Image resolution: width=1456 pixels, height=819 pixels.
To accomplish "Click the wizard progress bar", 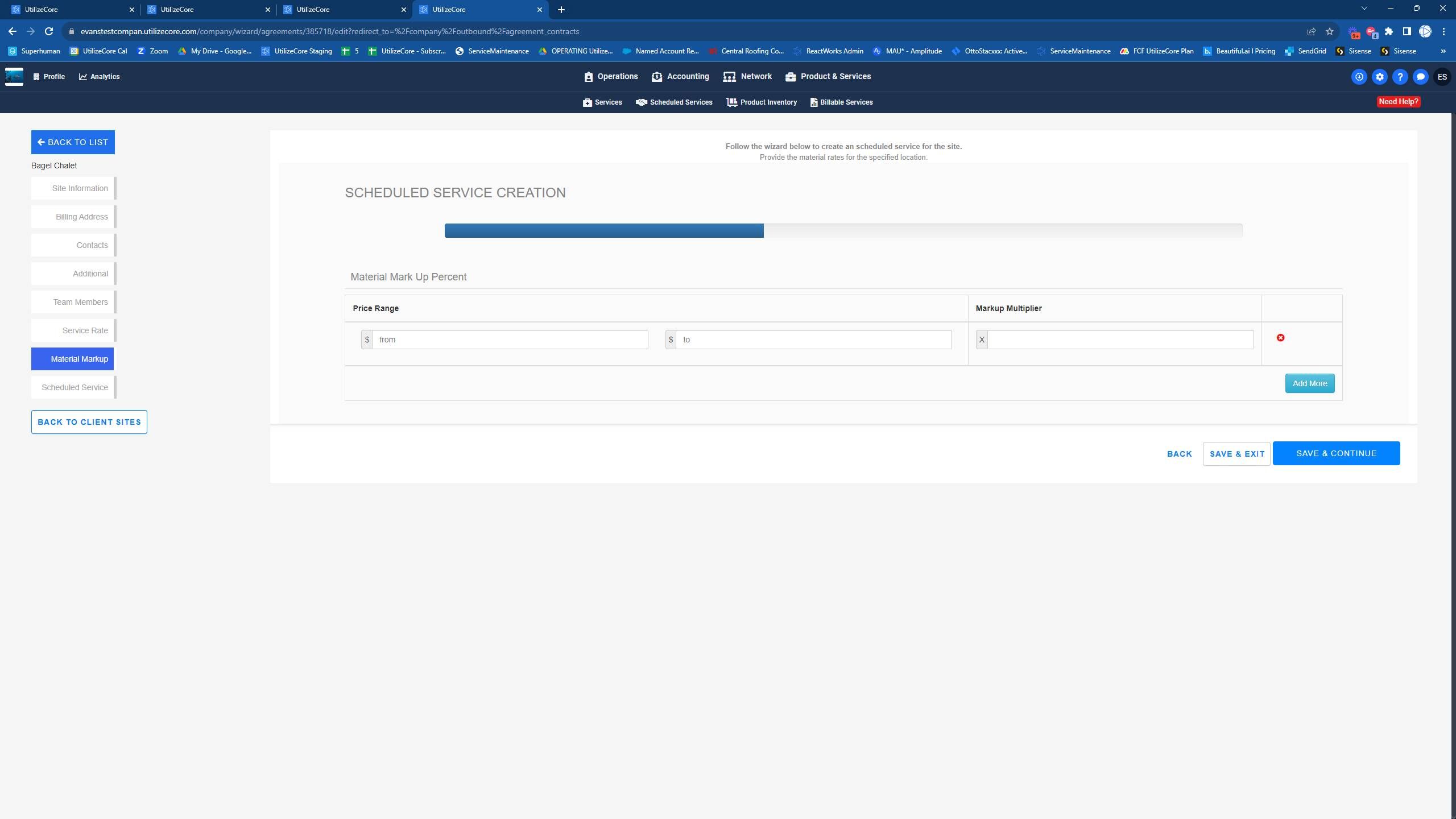I will tap(843, 230).
